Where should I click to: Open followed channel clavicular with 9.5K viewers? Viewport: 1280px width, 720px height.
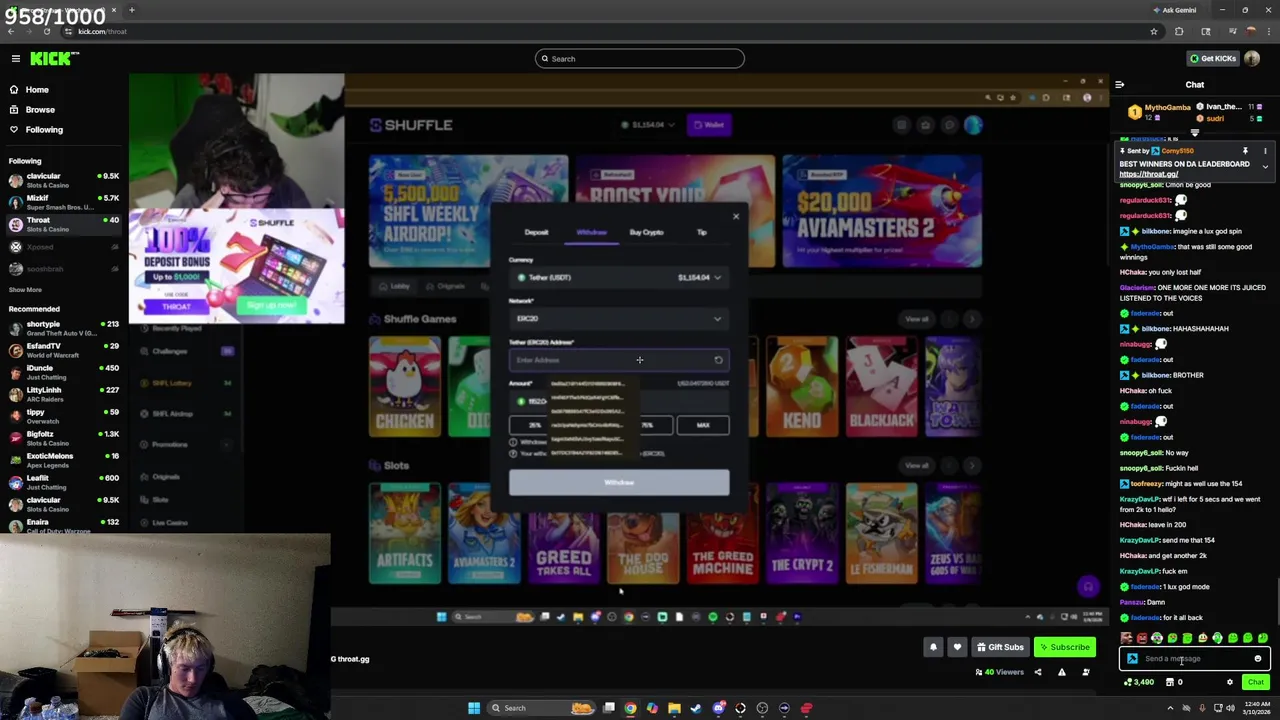pyautogui.click(x=62, y=180)
